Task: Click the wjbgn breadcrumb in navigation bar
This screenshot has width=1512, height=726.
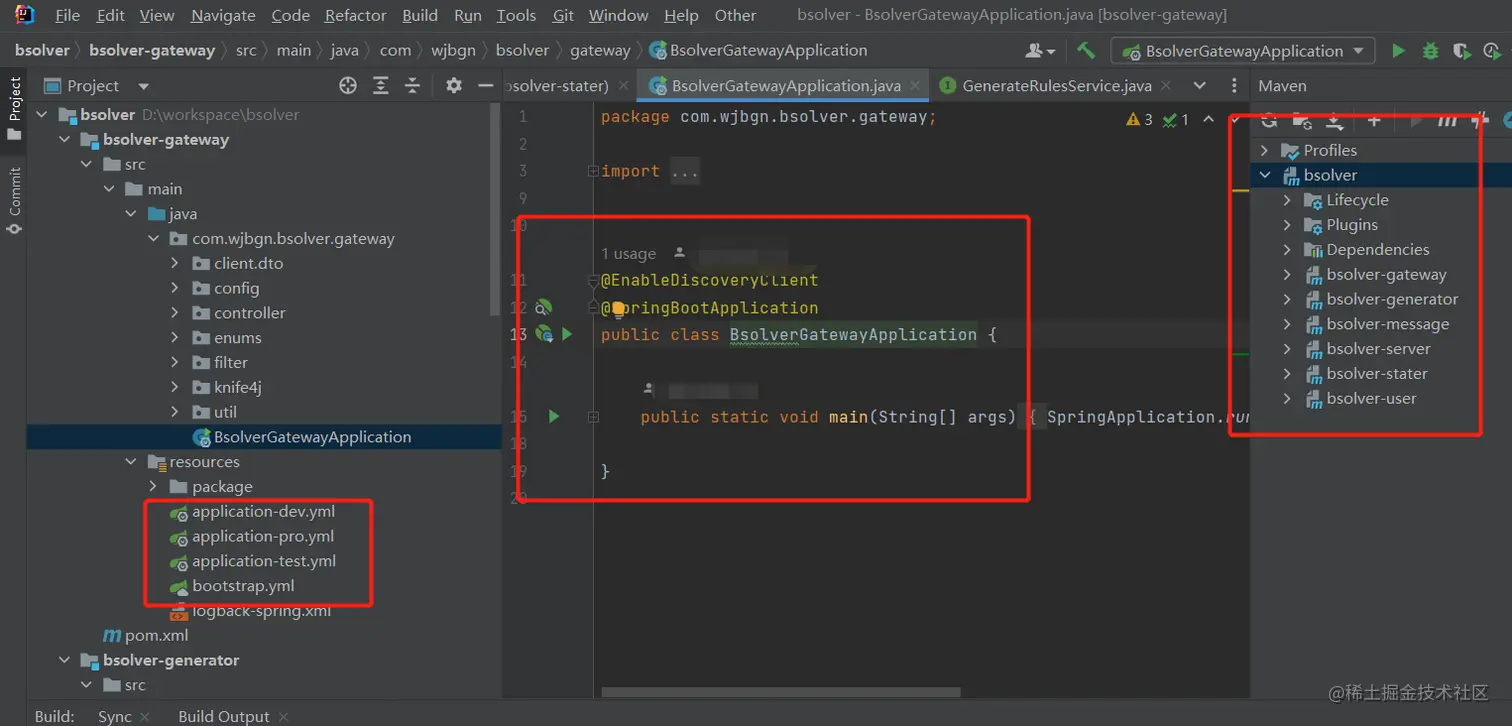Action: [453, 50]
